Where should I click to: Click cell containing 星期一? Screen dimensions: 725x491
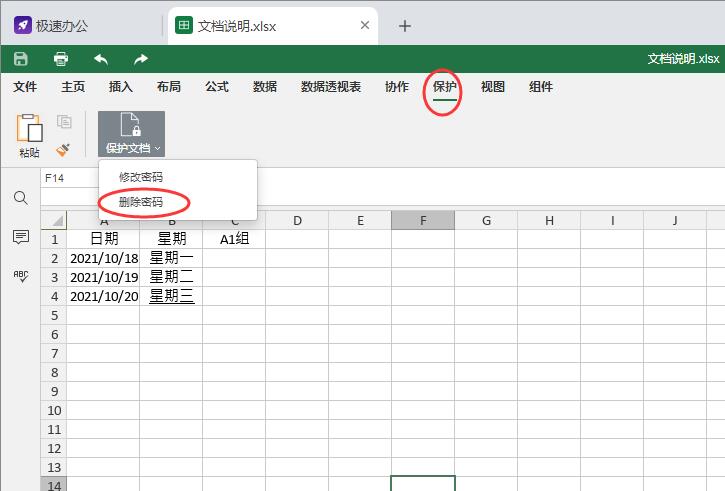pos(171,258)
